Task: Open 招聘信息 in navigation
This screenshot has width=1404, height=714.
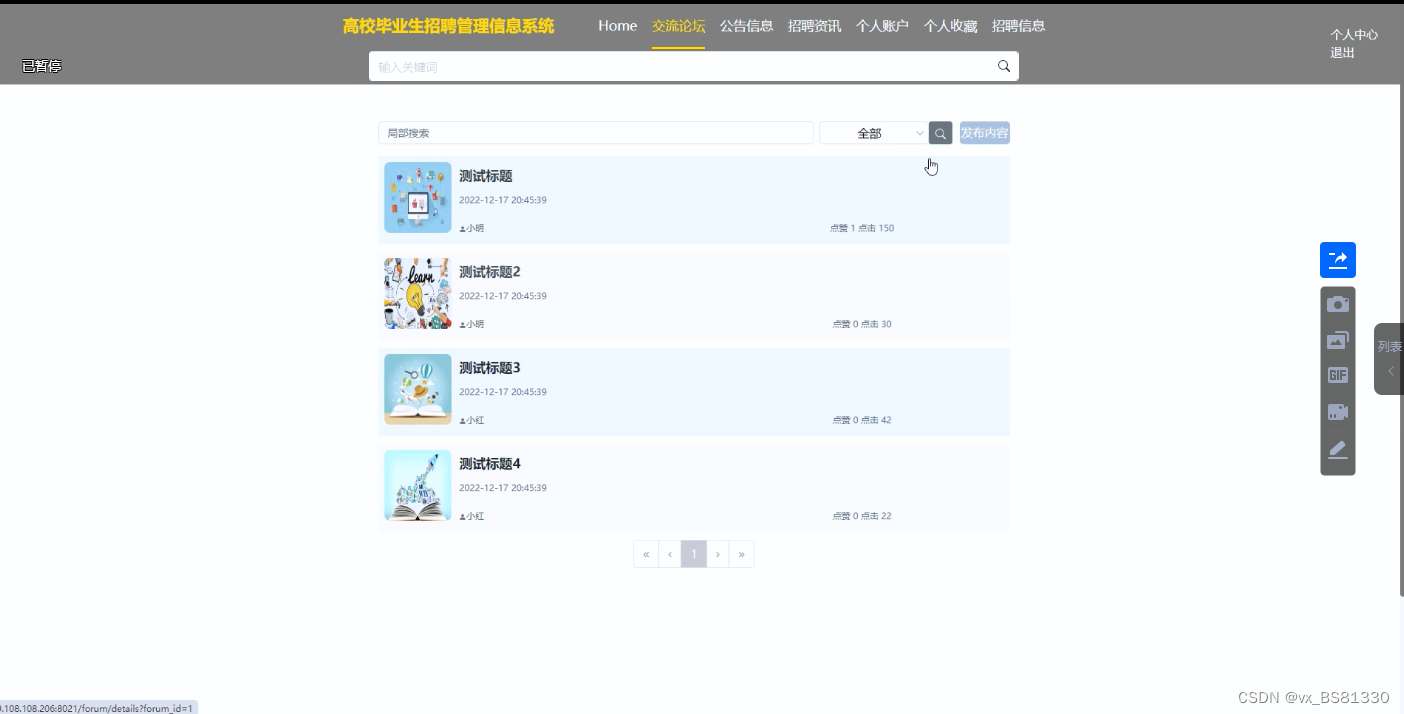Action: click(1018, 26)
